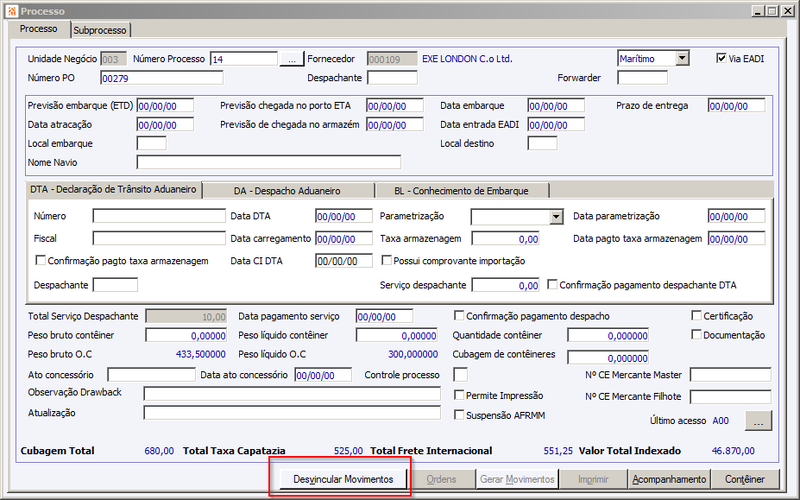Expand the Parametrização dropdown
Viewport: 800px width, 500px height.
point(556,217)
